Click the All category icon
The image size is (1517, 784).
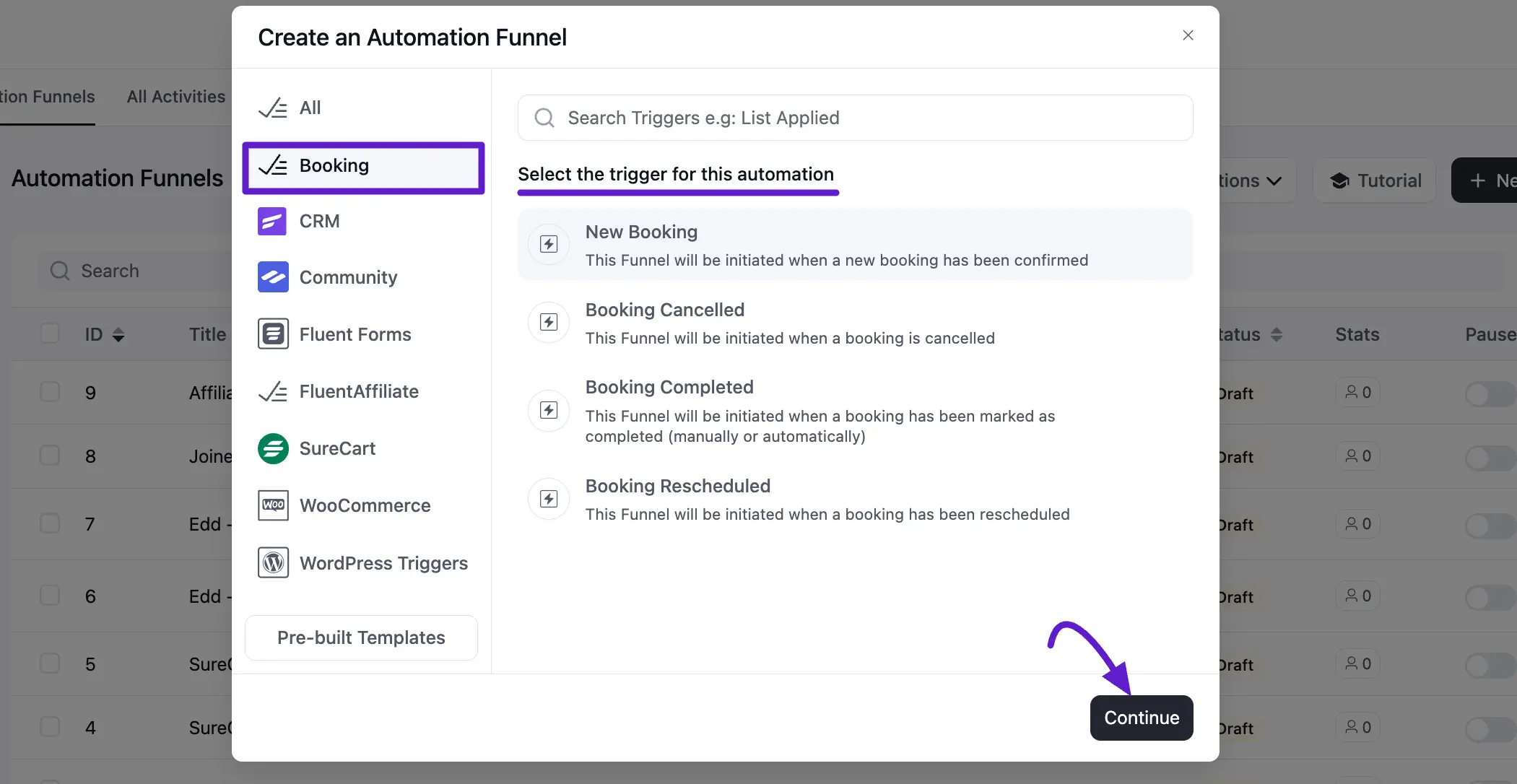pyautogui.click(x=273, y=108)
